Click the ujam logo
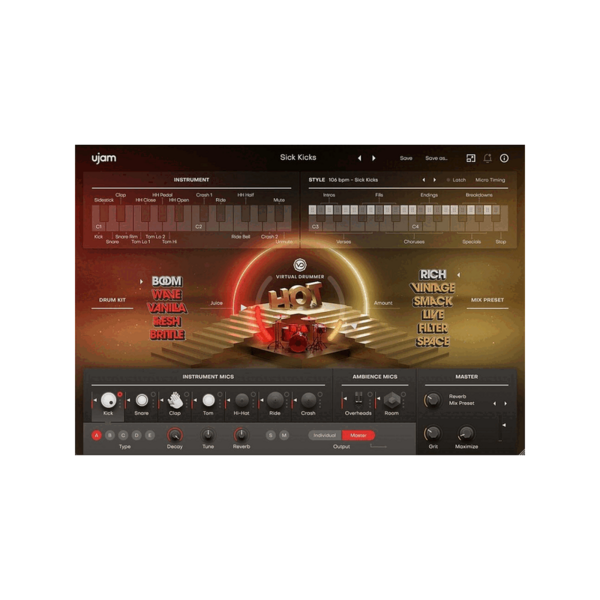 pyautogui.click(x=104, y=158)
